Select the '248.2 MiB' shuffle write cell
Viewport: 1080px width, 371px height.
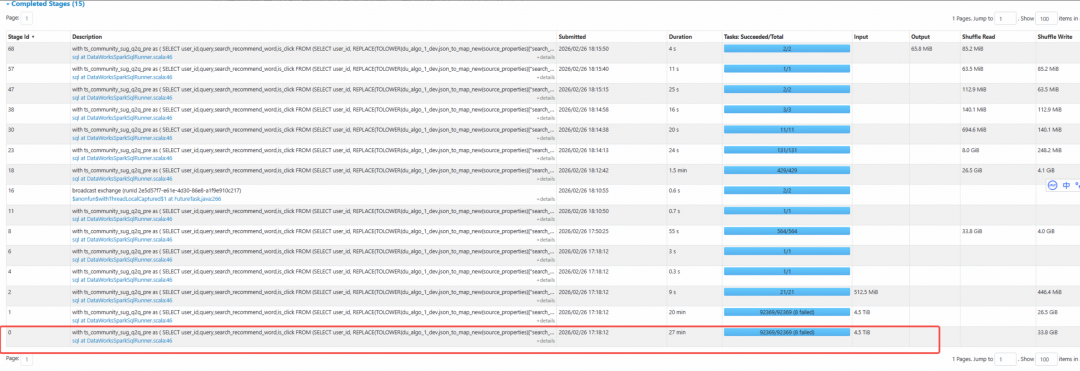click(1051, 149)
